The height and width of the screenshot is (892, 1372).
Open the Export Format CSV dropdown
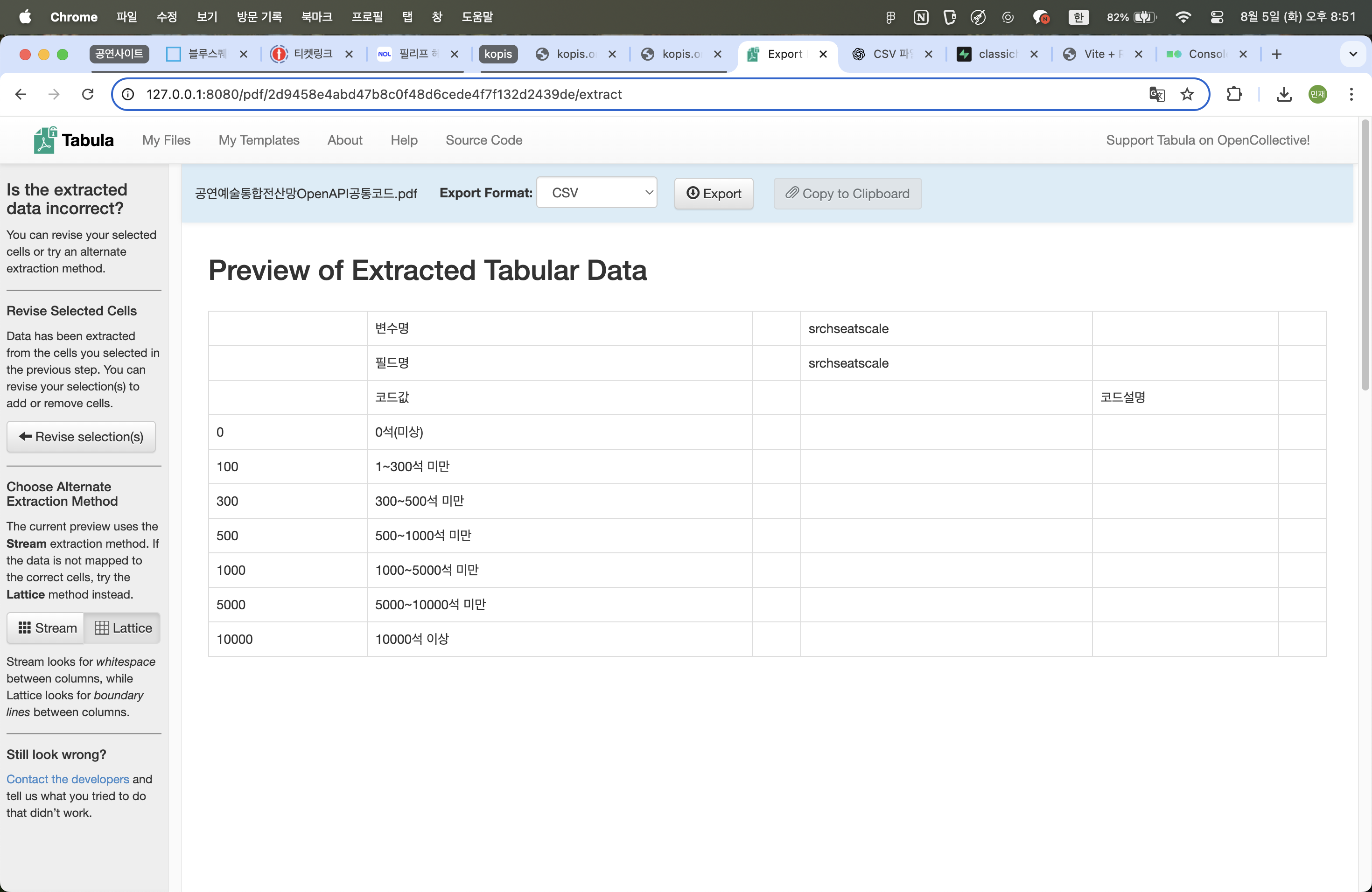[x=596, y=193]
